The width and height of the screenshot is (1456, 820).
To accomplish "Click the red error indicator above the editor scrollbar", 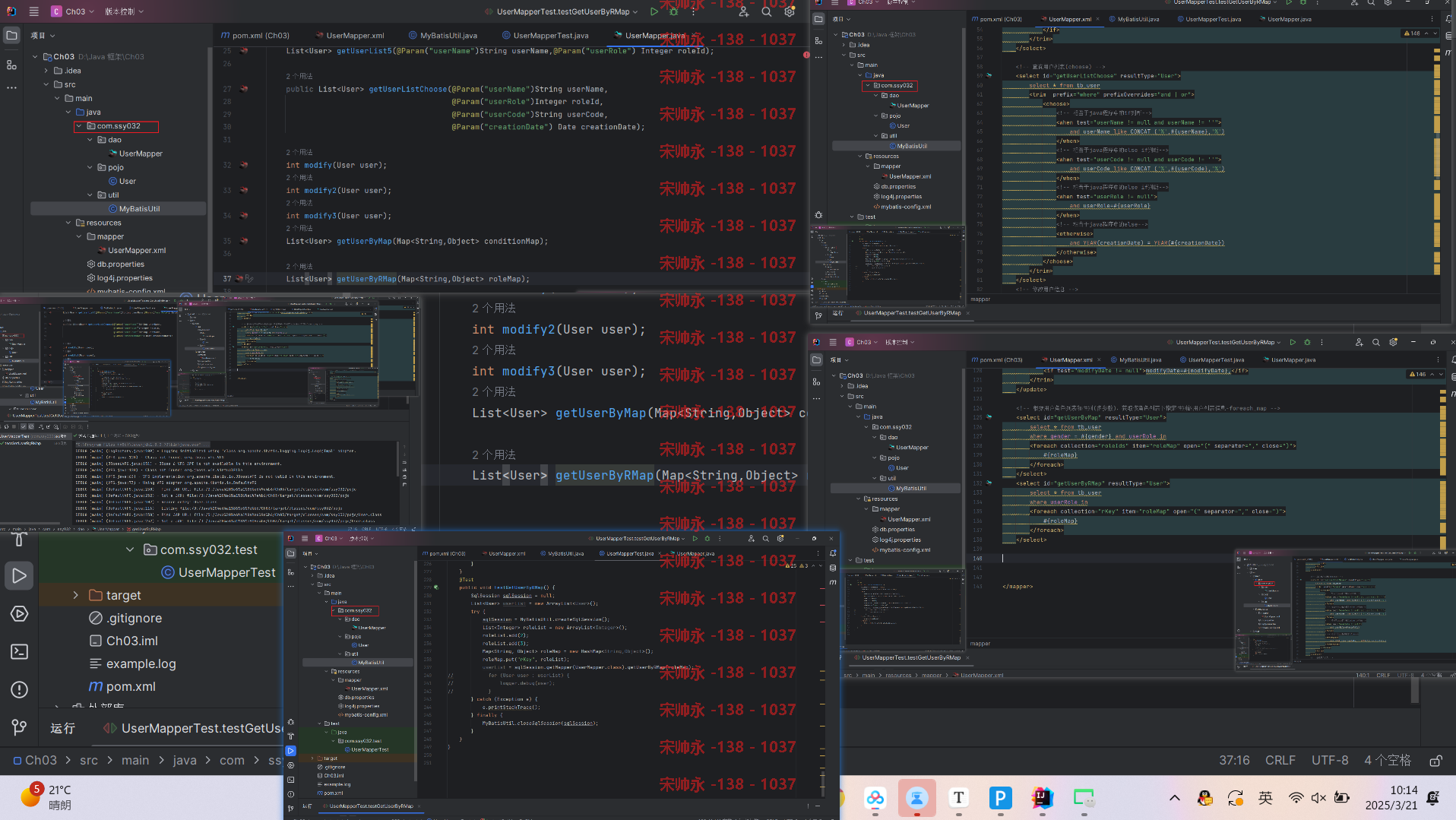I will (806, 55).
